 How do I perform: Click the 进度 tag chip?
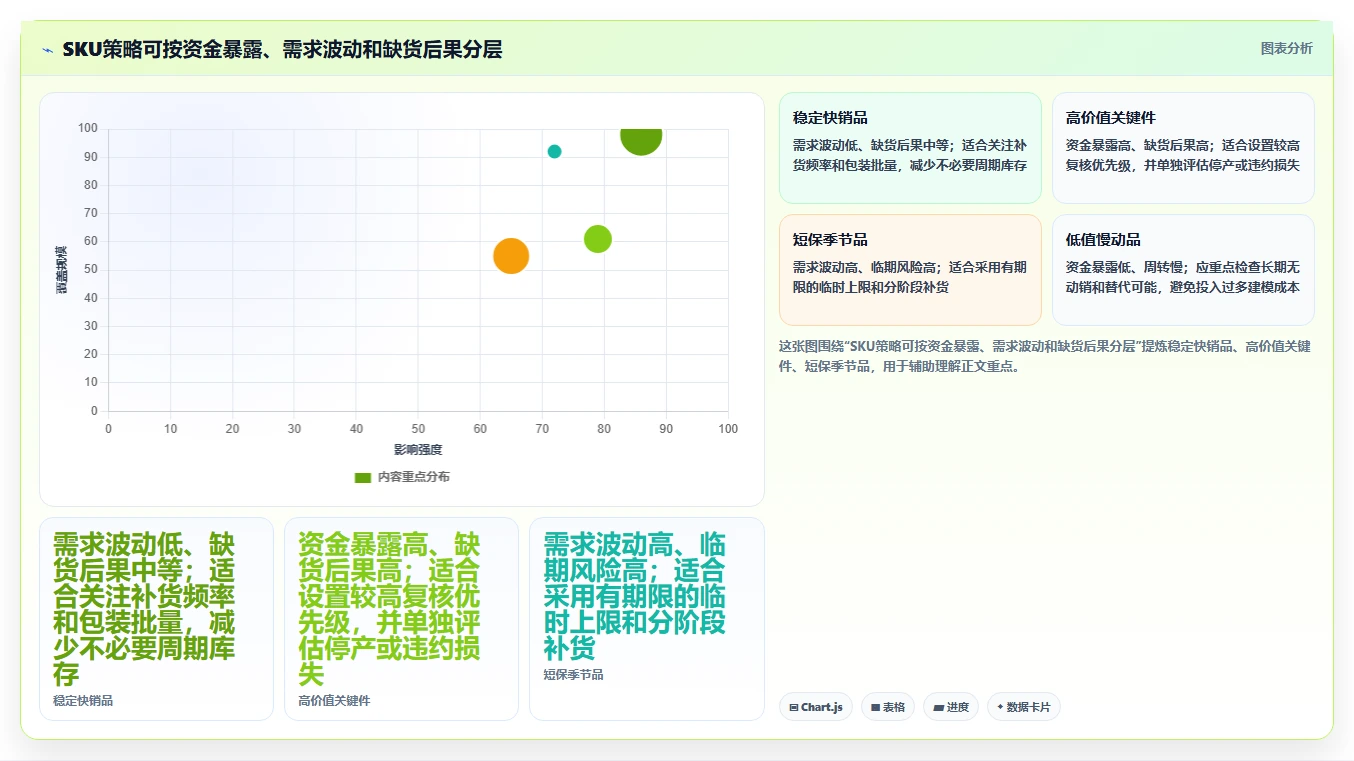pos(951,707)
